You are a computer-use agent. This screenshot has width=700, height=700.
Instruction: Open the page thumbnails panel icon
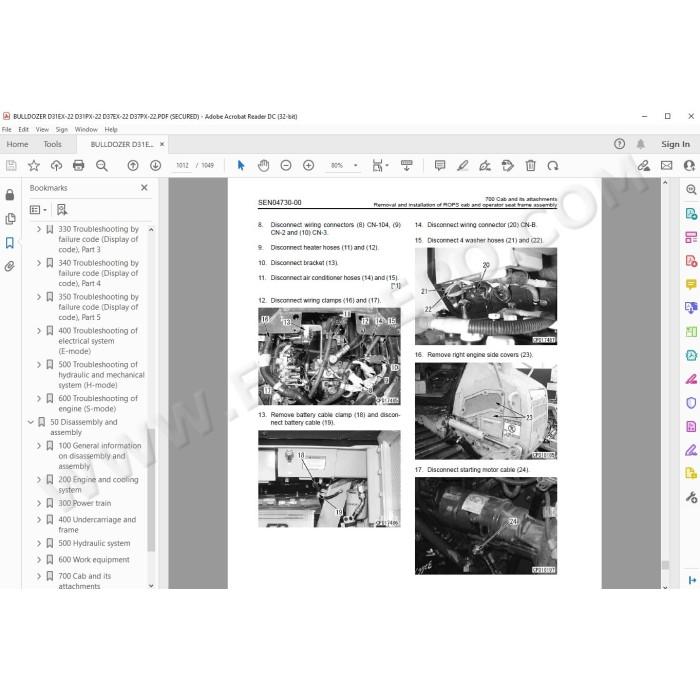(10, 219)
